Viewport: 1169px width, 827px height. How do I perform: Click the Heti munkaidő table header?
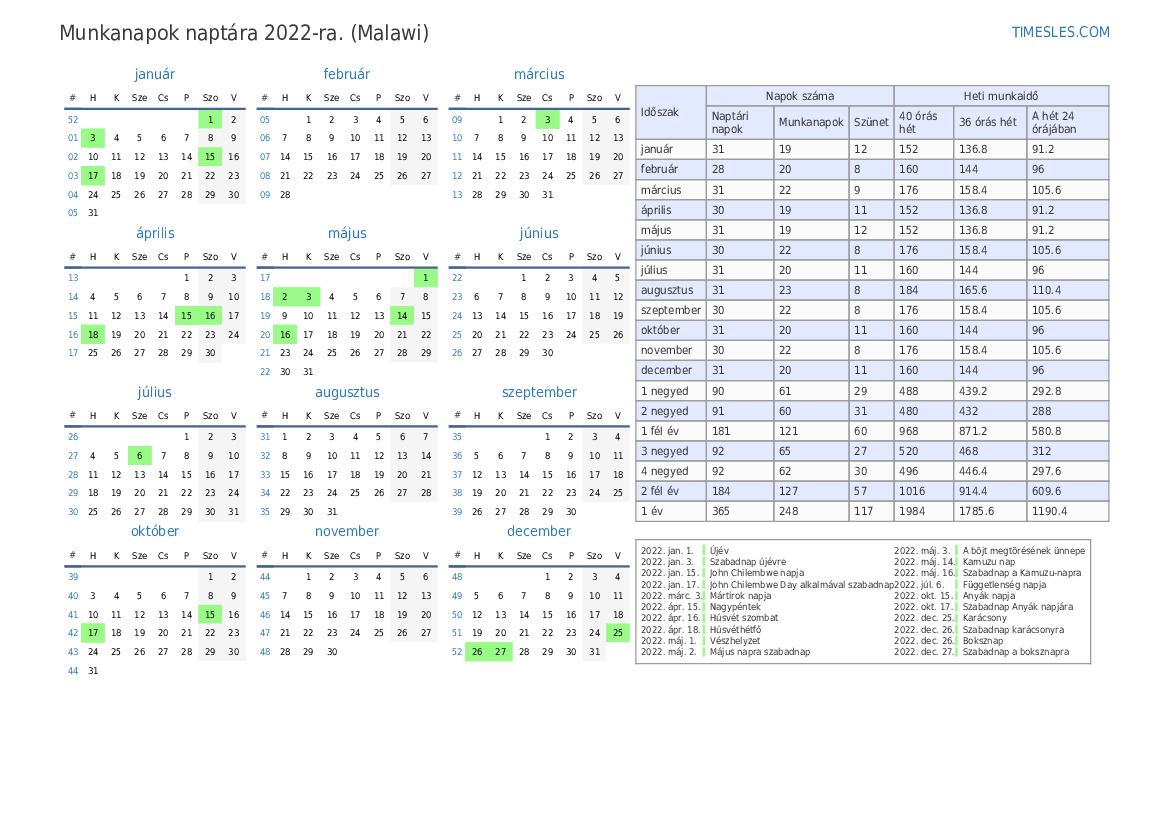1001,96
